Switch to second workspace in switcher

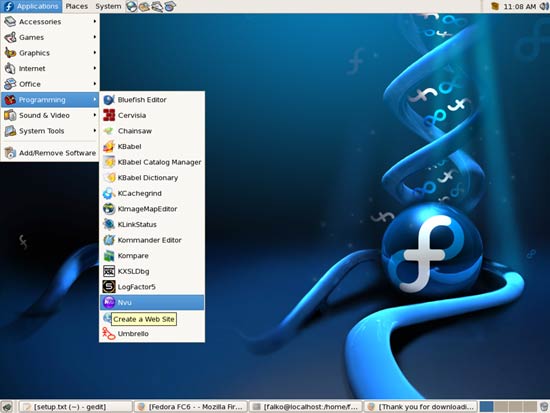pos(501,407)
